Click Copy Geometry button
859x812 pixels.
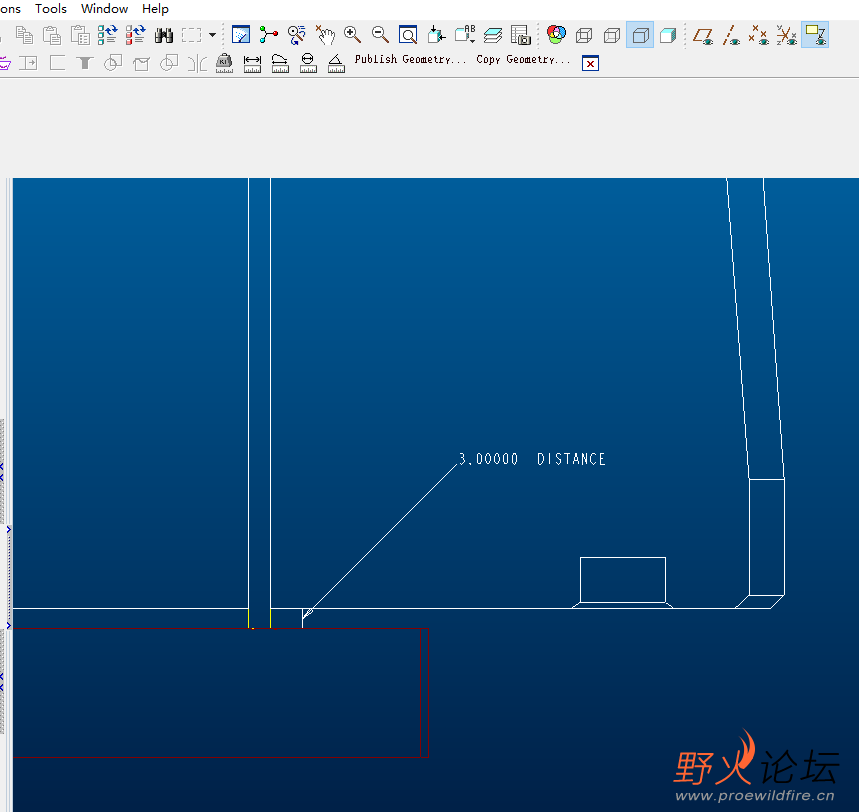[x=523, y=59]
